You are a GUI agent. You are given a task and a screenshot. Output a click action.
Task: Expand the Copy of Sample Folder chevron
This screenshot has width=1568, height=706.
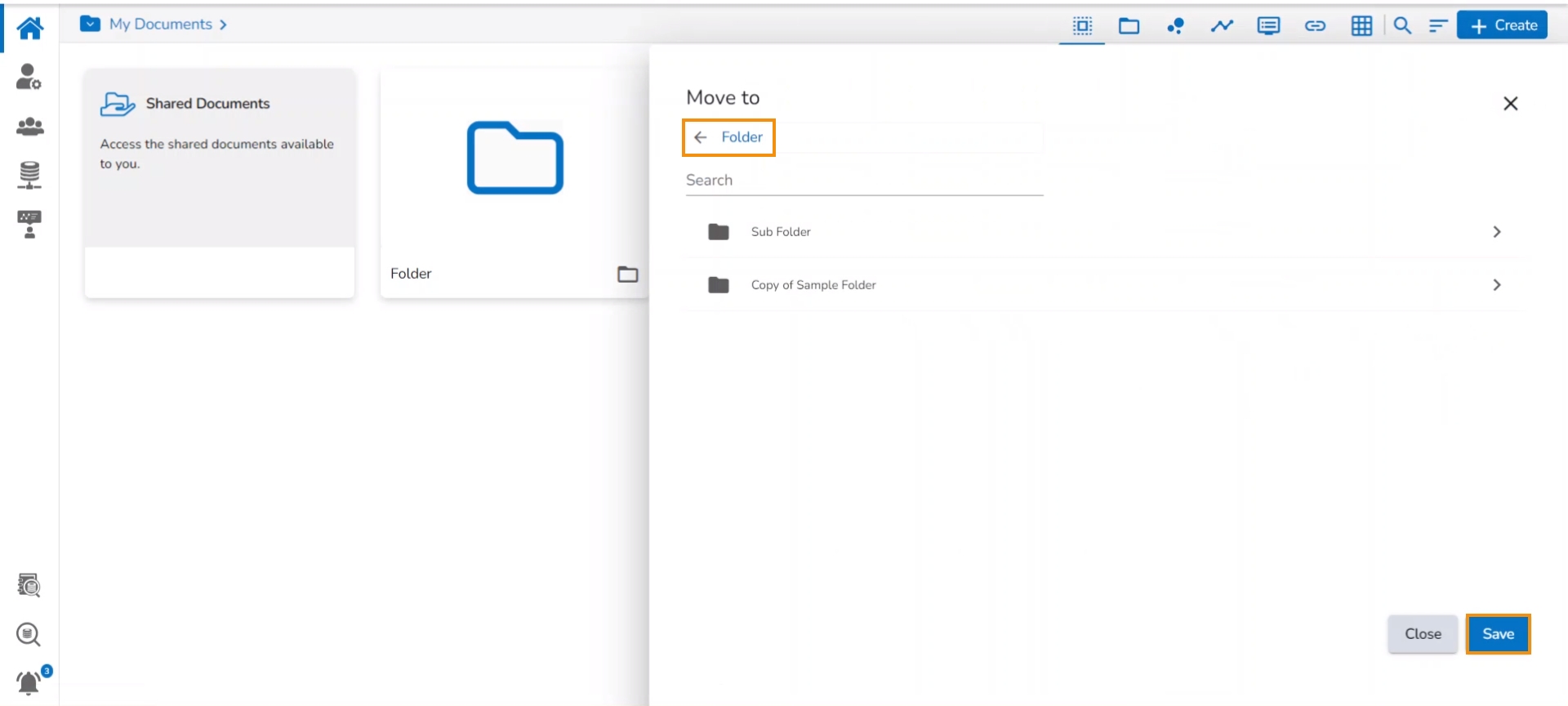click(x=1496, y=285)
